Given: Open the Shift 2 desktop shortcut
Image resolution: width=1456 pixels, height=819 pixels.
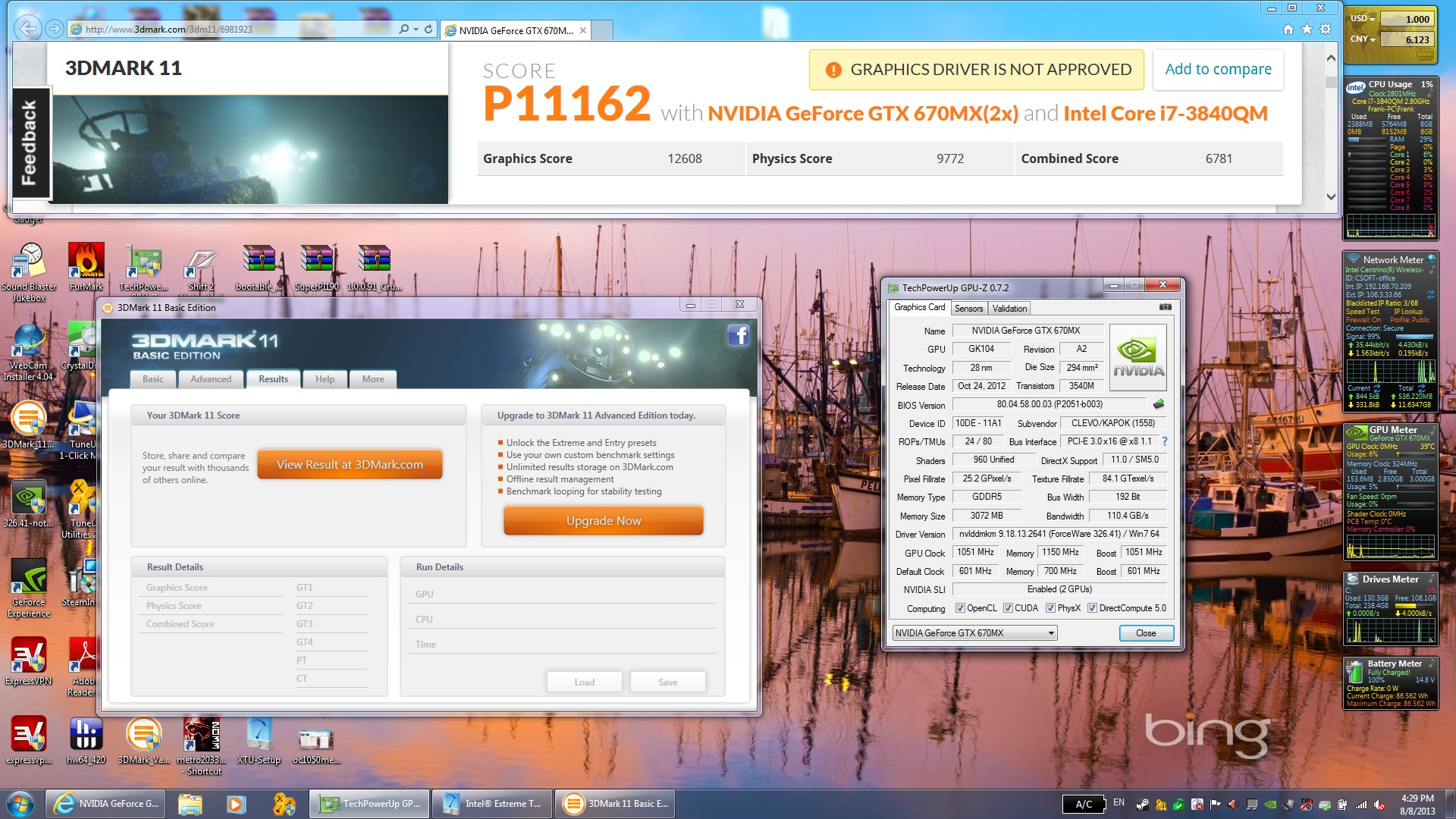Looking at the screenshot, I should pos(201,267).
